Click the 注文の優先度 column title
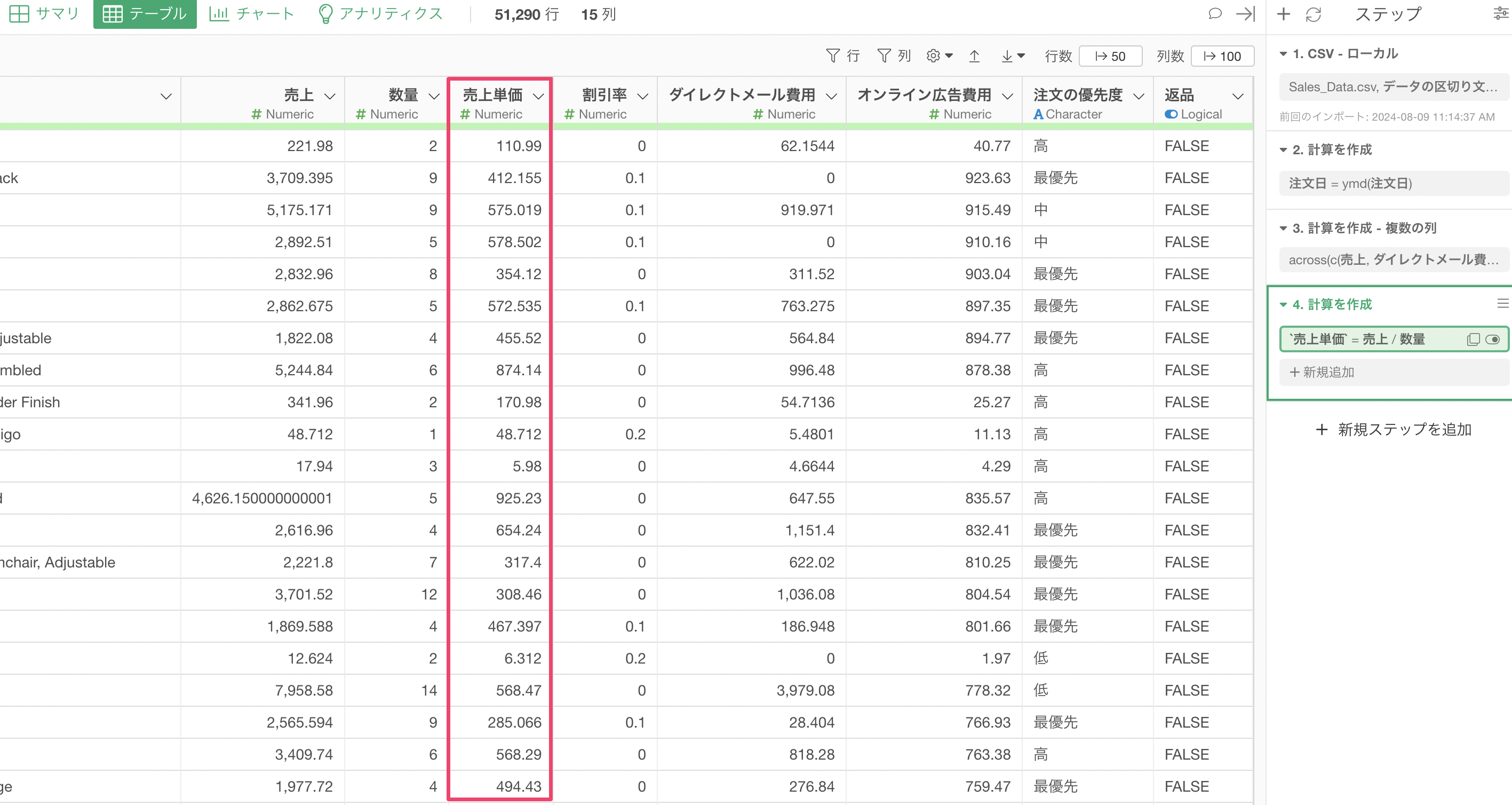 click(1078, 95)
